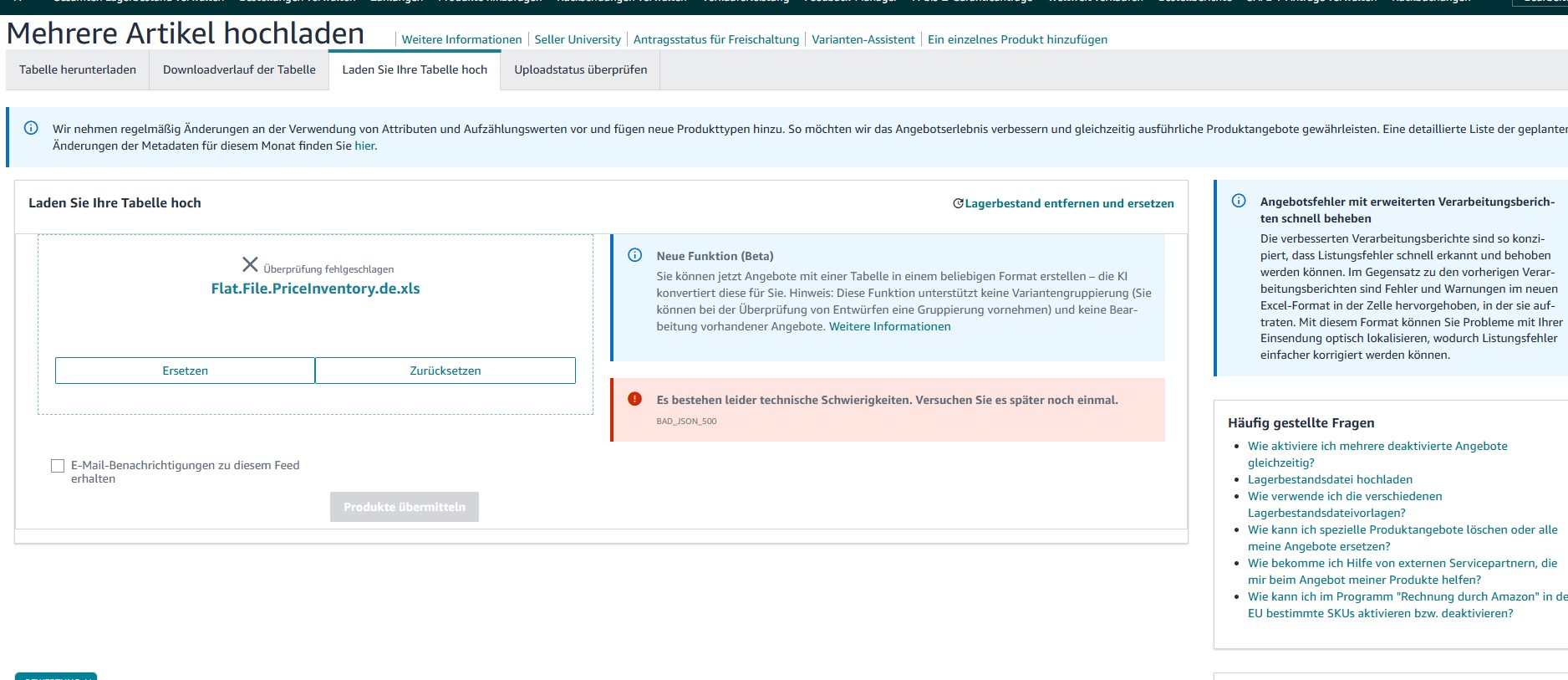Click Lagerbestand entfernen und ersetzen

pos(1069,203)
